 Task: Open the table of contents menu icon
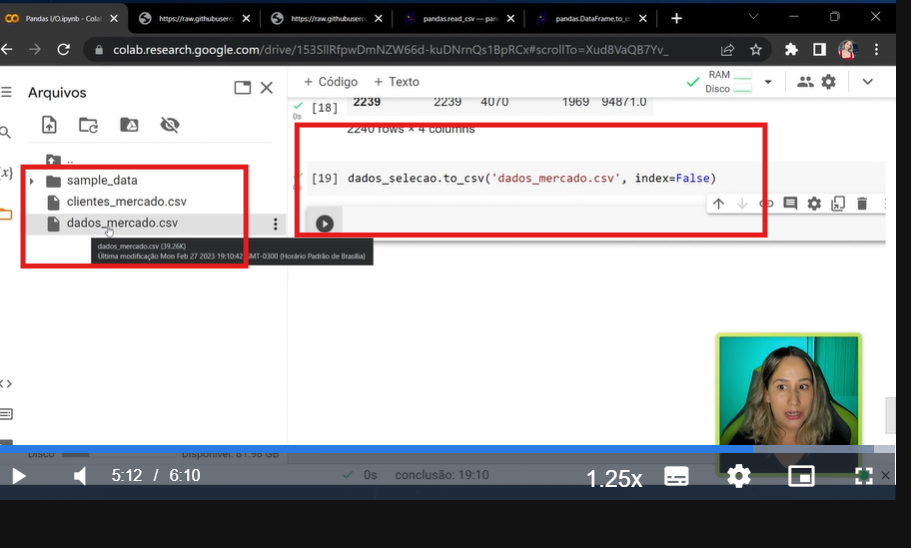tap(6, 92)
